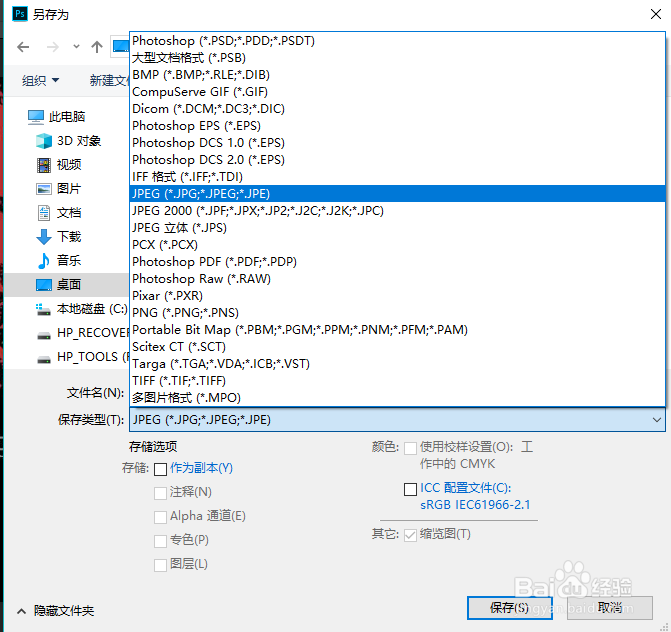Viewport: 671px width, 632px height.
Task: Tick the 使用校样设置 checkbox
Action: pyautogui.click(x=410, y=448)
